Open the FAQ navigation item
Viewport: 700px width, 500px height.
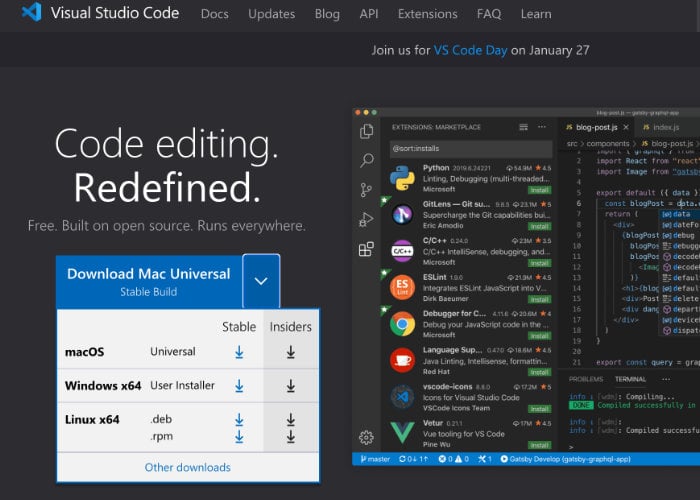(489, 14)
